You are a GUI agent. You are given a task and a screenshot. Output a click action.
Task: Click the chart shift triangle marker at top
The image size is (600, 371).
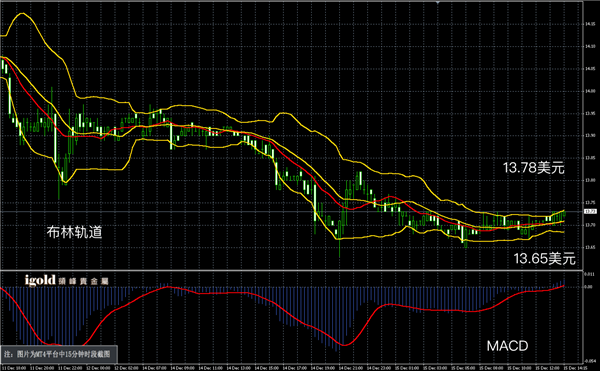point(437,2)
